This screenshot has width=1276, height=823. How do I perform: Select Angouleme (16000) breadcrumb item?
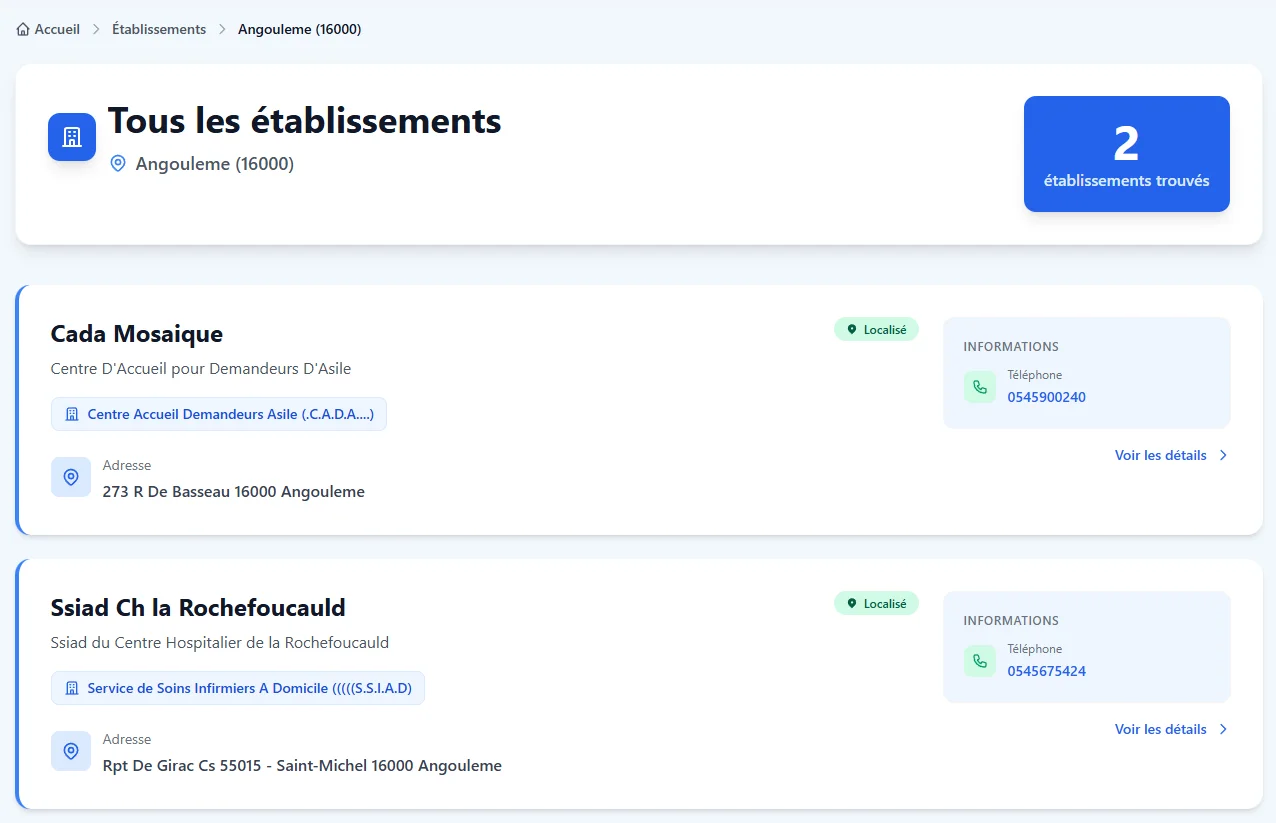pos(299,30)
